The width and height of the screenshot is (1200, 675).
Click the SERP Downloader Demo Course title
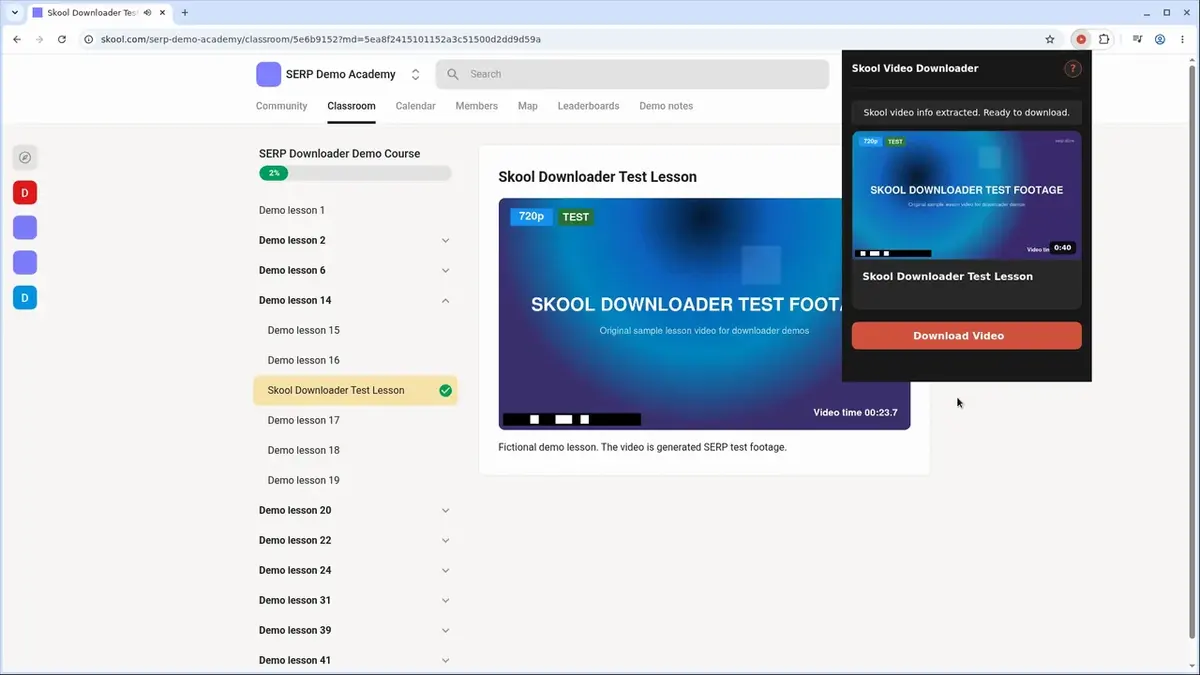point(339,154)
